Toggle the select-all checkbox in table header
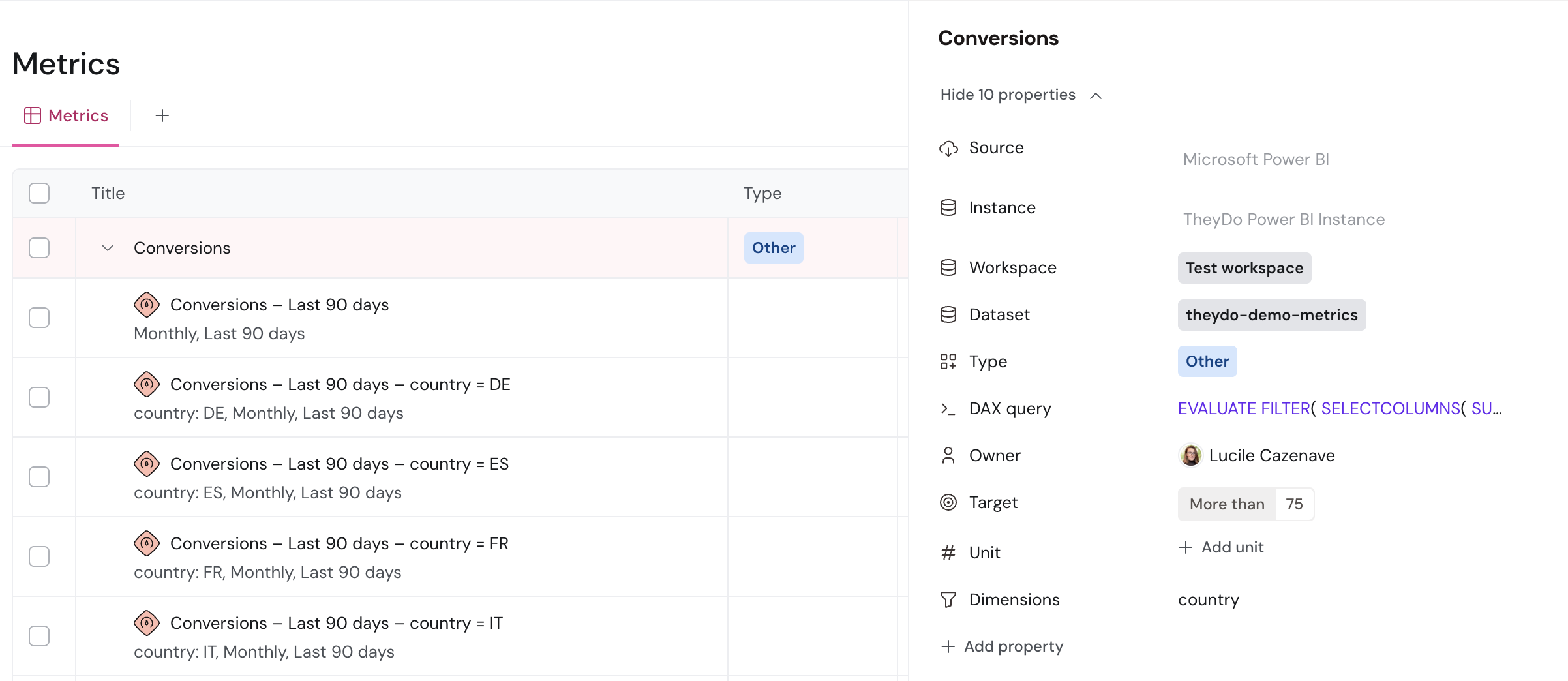This screenshot has width=1568, height=681. (x=39, y=193)
